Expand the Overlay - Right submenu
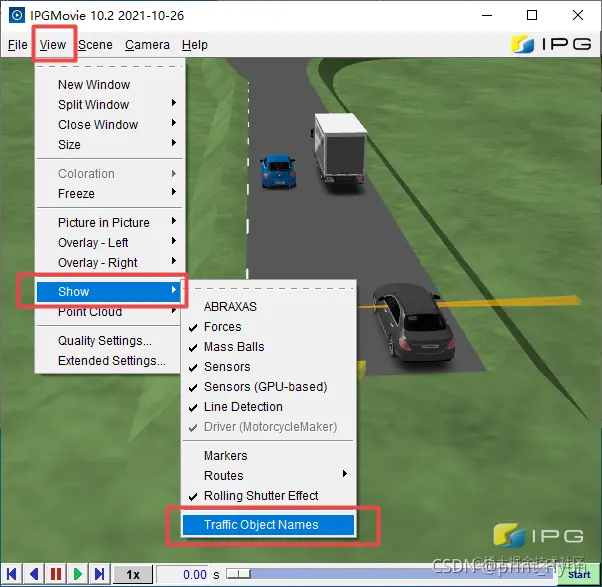This screenshot has height=587, width=602. (109, 263)
